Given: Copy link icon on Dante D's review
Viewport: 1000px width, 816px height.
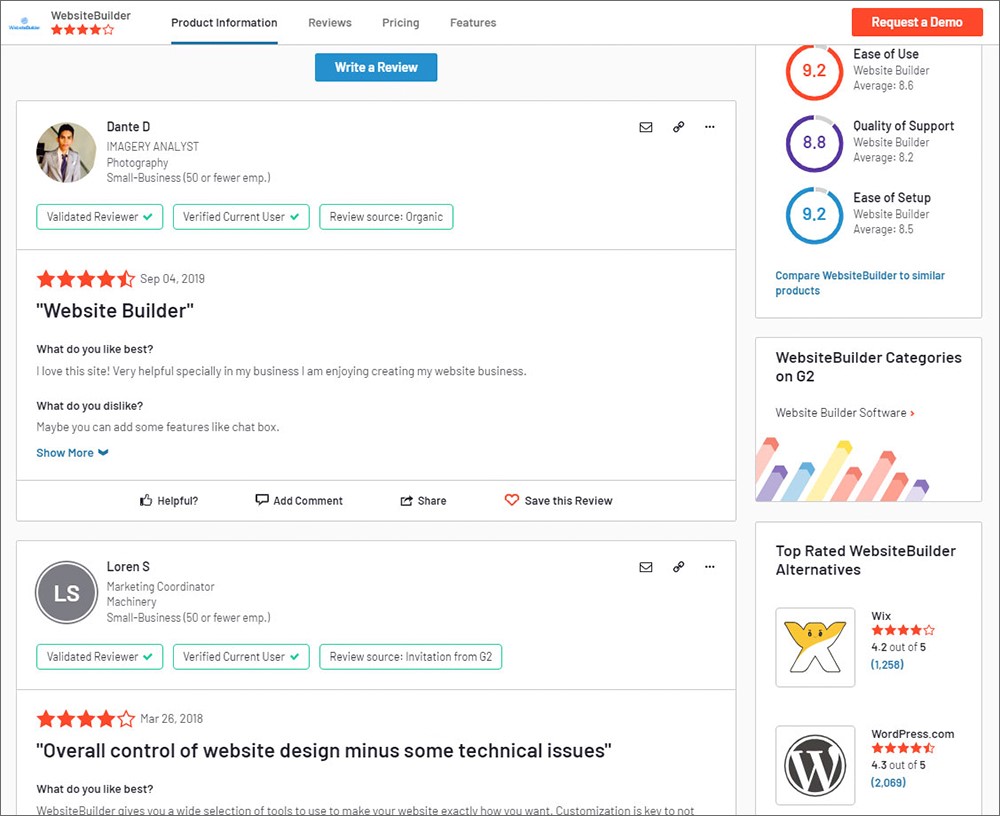Looking at the screenshot, I should [678, 127].
